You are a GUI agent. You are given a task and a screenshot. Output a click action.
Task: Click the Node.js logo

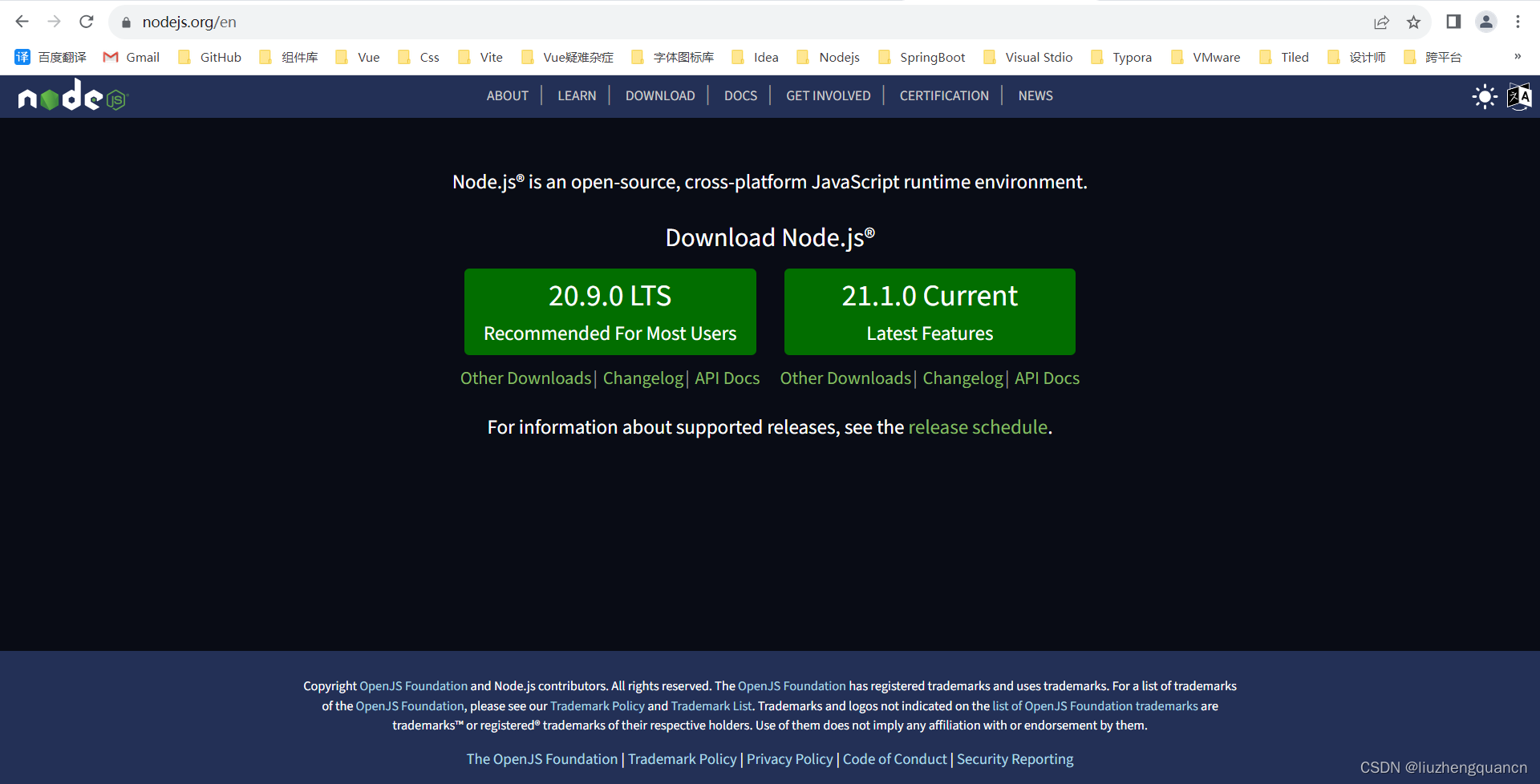[73, 95]
